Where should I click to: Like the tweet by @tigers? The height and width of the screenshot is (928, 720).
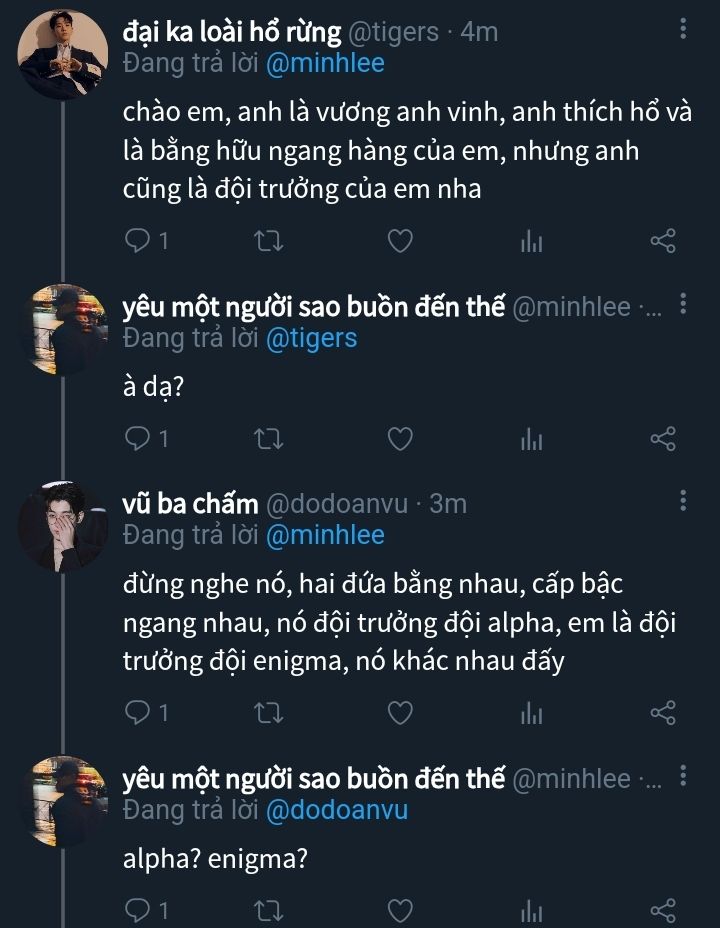(400, 241)
